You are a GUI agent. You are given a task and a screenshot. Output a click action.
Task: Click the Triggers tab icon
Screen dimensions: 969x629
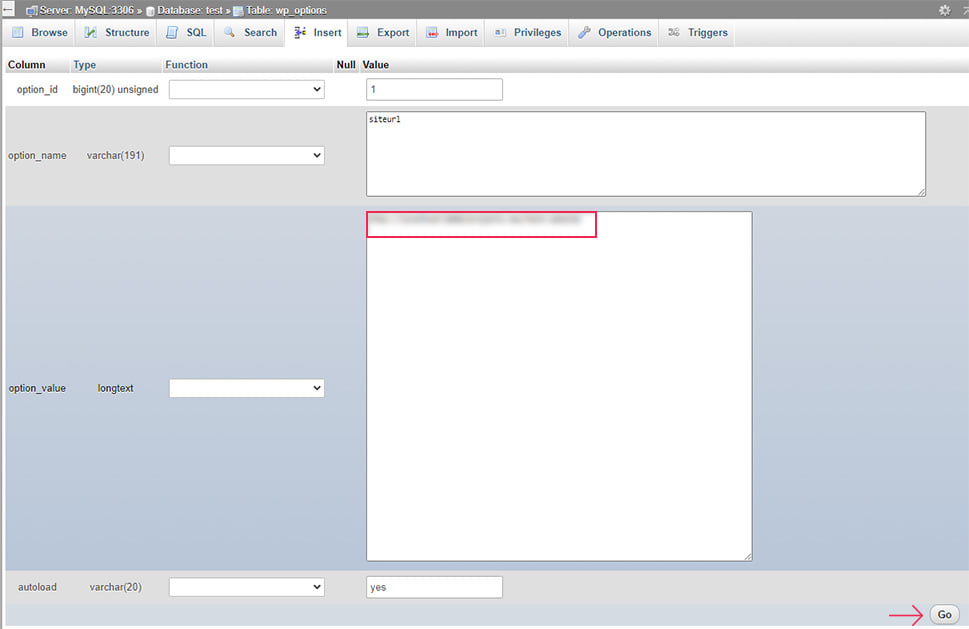point(674,32)
